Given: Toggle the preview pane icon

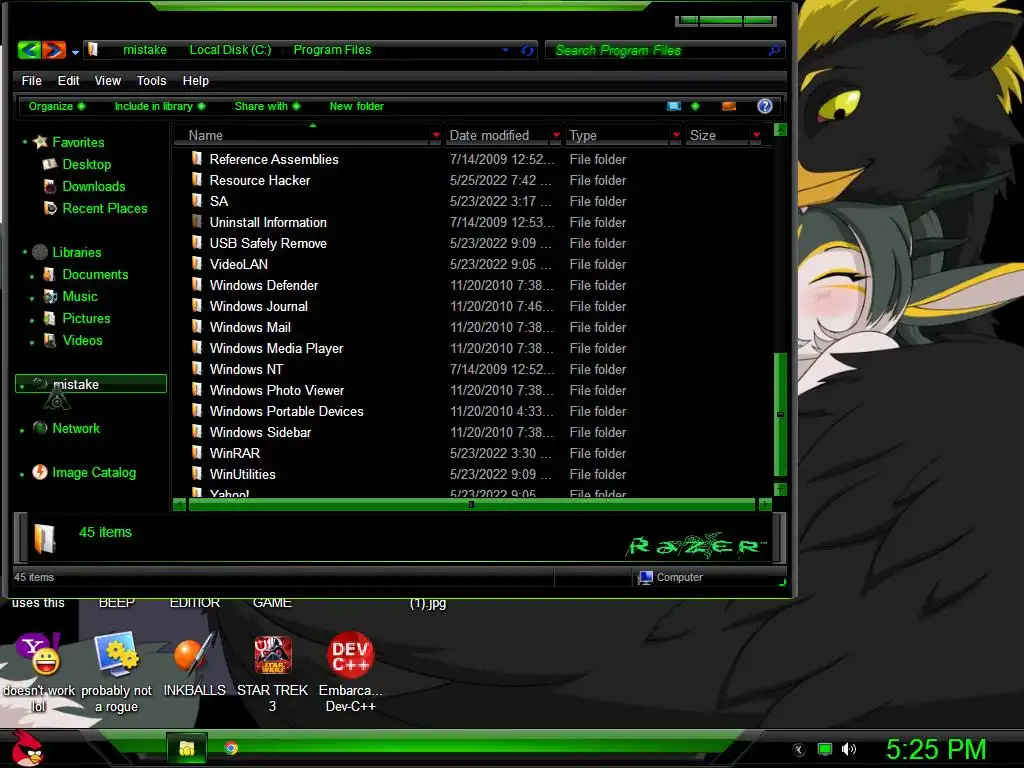Looking at the screenshot, I should coord(729,106).
